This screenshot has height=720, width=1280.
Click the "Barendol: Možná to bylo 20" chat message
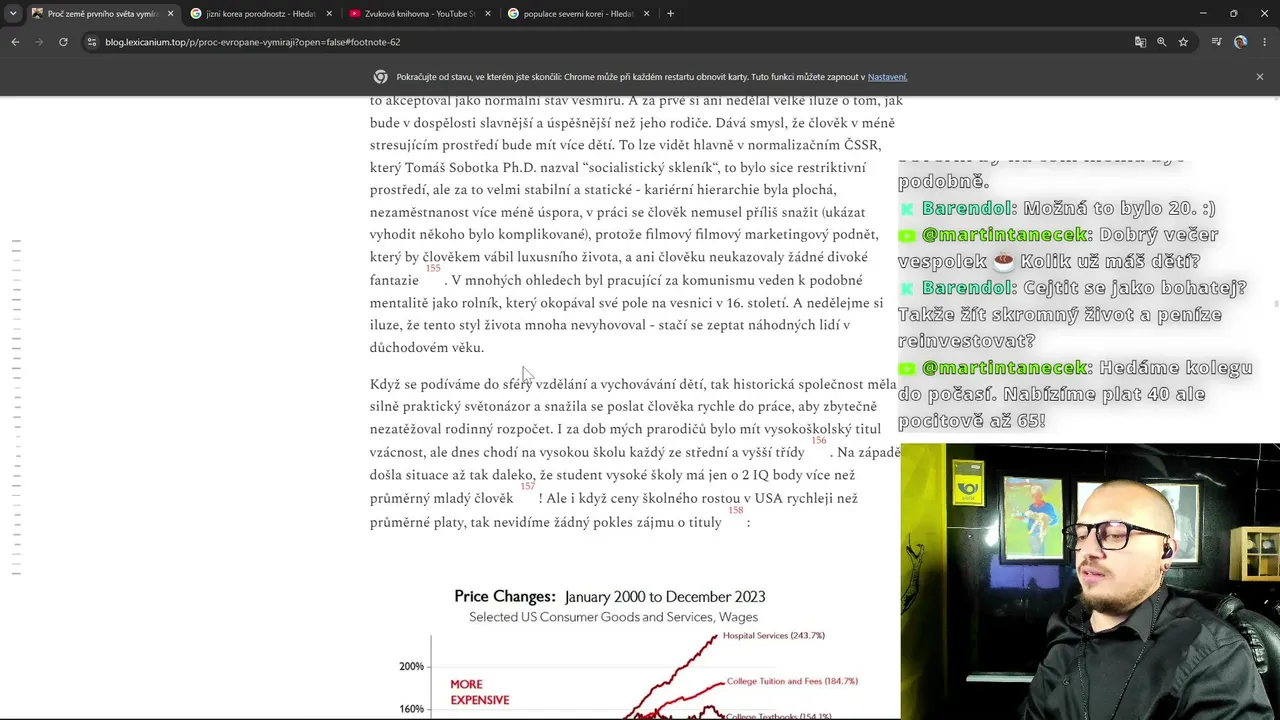coord(1057,208)
